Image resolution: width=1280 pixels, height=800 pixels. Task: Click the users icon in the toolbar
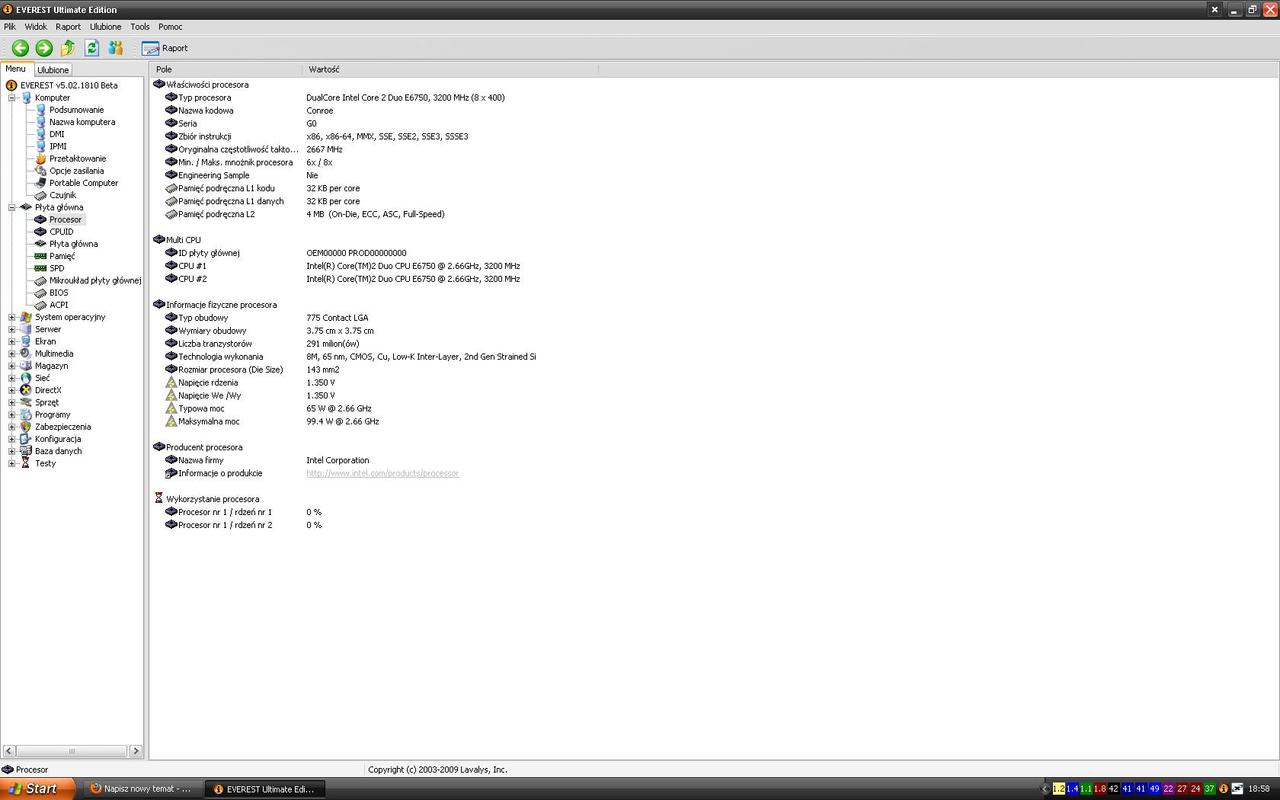pyautogui.click(x=116, y=48)
